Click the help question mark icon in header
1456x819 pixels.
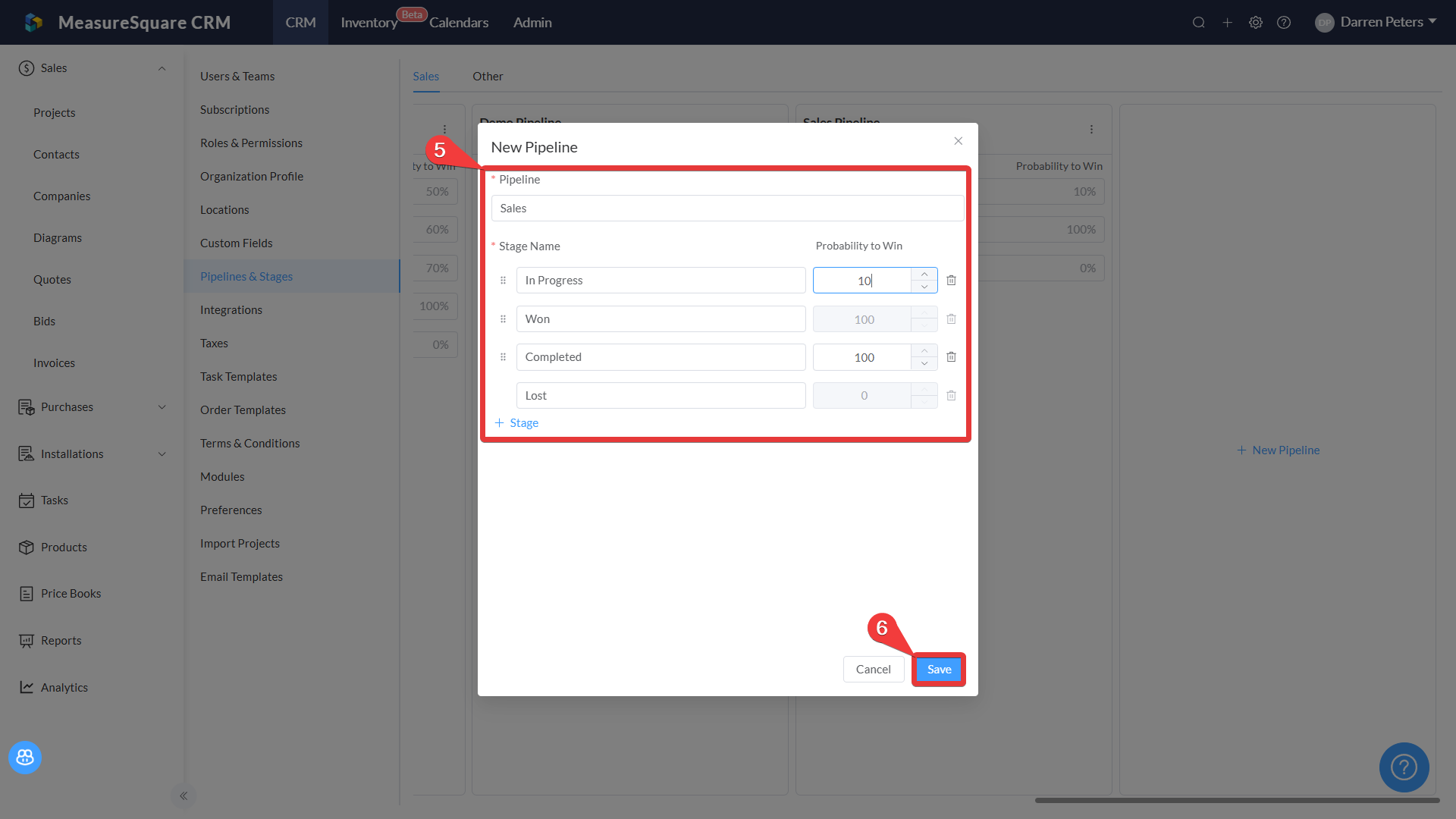tap(1284, 23)
